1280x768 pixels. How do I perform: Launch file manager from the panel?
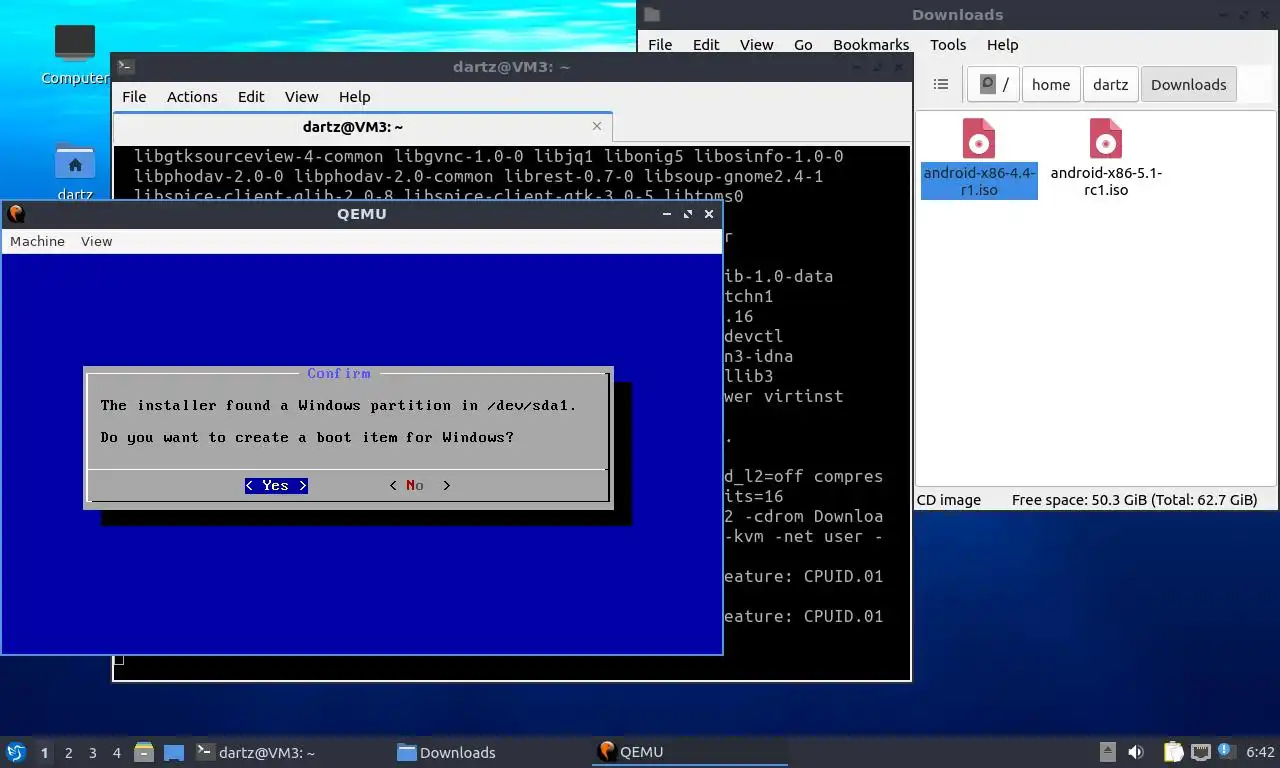pos(144,752)
